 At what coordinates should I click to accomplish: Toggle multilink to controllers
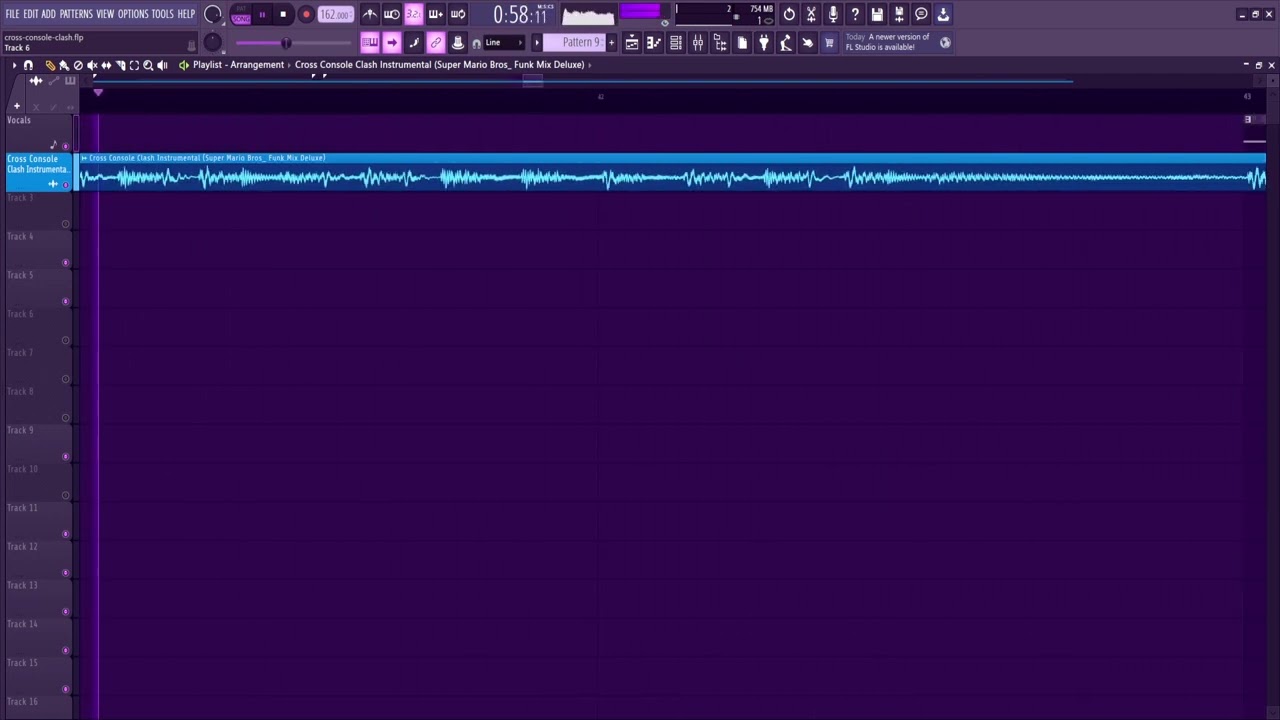(436, 42)
